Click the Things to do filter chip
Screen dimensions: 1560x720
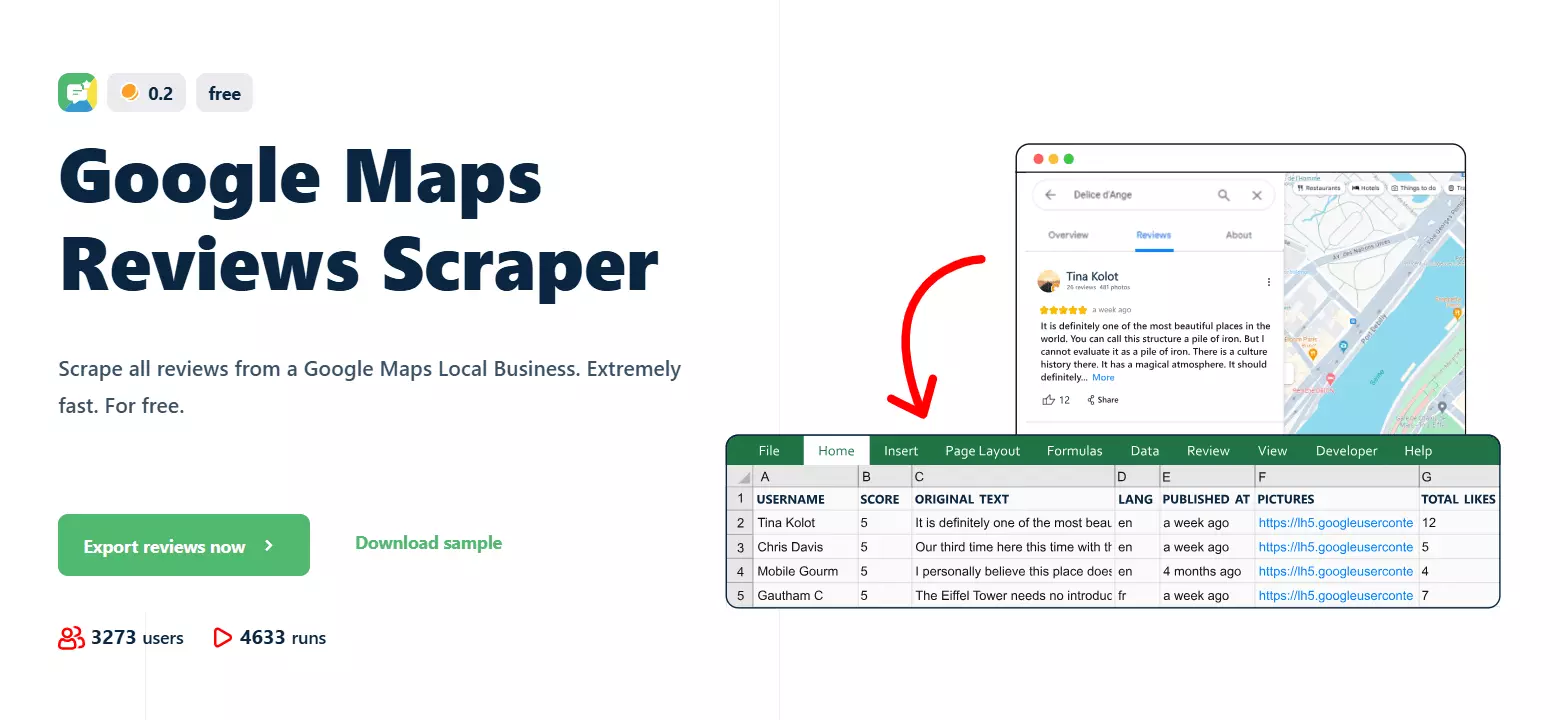[x=1414, y=187]
